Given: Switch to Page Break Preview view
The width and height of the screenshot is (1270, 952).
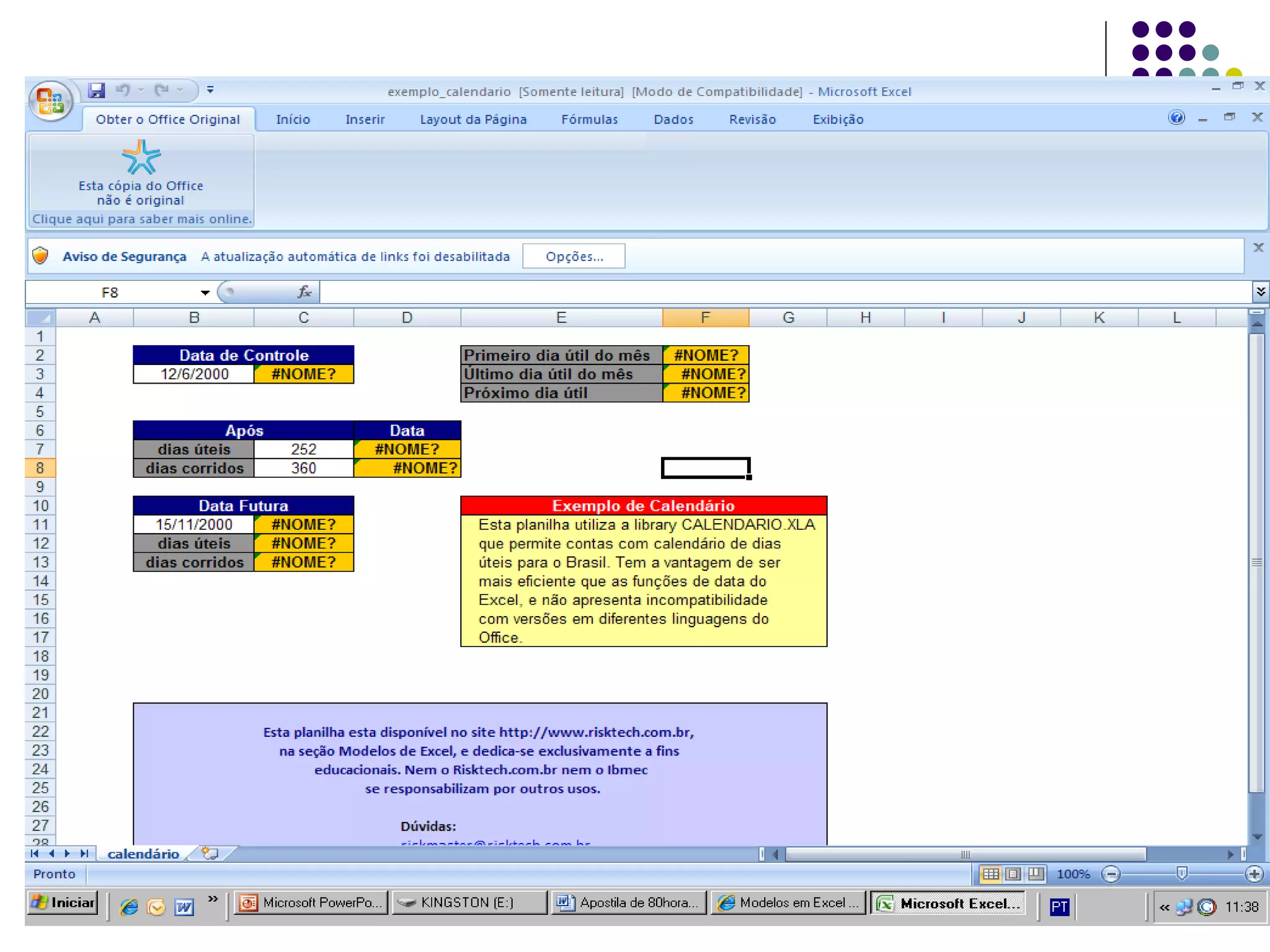Looking at the screenshot, I should point(1036,874).
